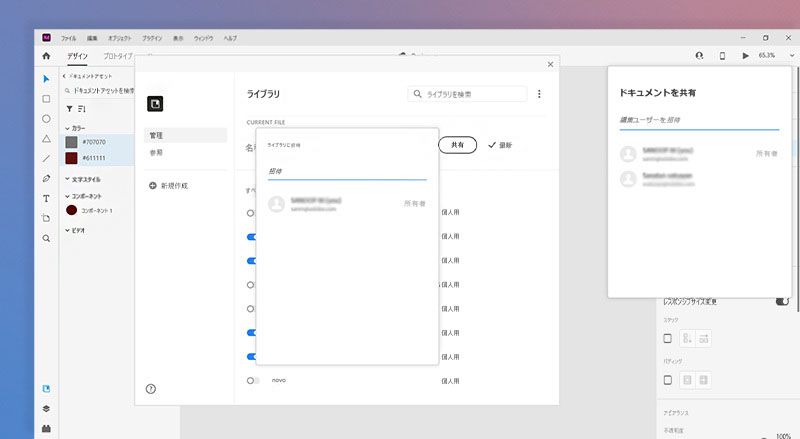Viewport: 800px width, 439px height.
Task: Close the ライブラリ dialog with X
Action: (x=551, y=64)
